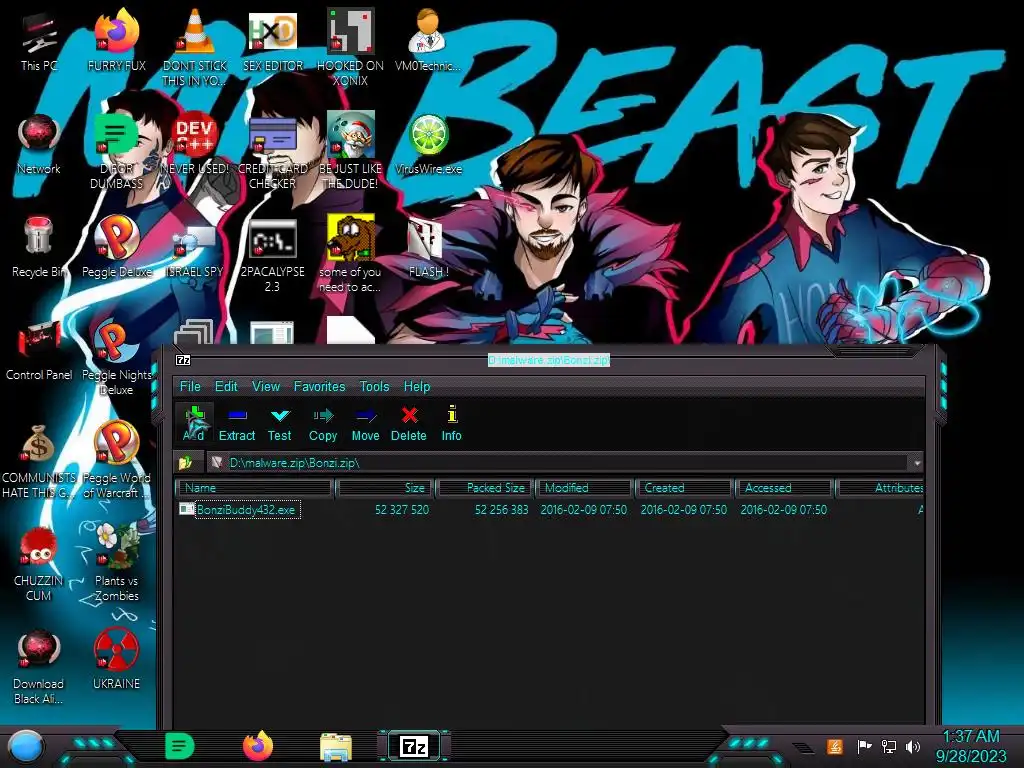Run the Test tool in 7-Zip

(280, 423)
